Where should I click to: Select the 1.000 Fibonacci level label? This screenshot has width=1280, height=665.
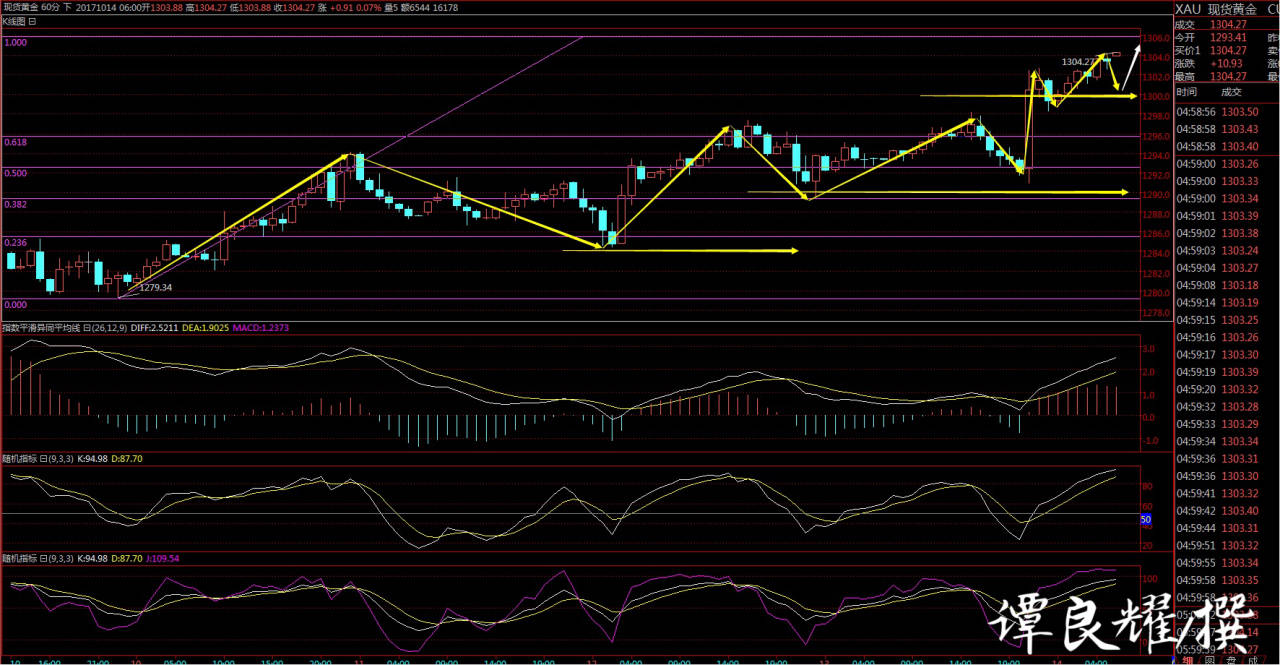[x=15, y=43]
